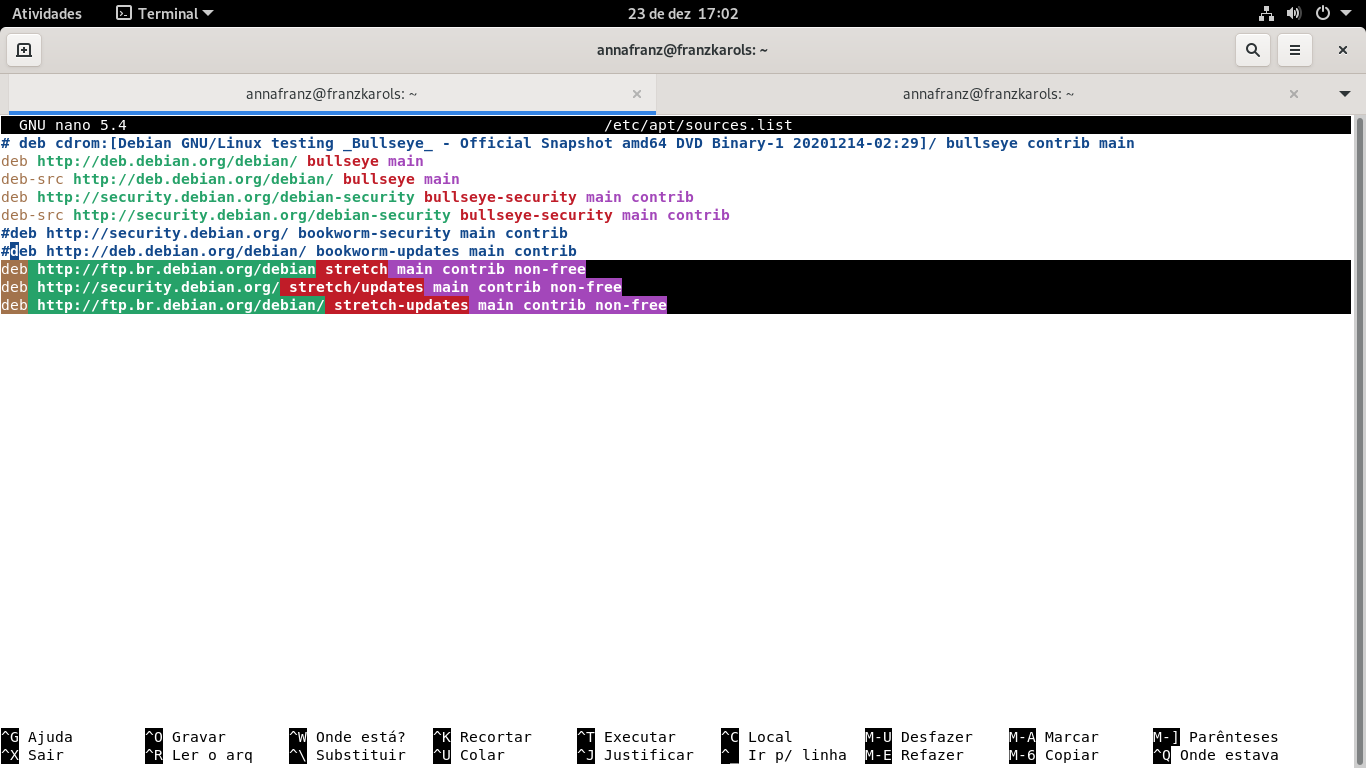The height and width of the screenshot is (768, 1366).
Task: Click the ^G Ajuda help shortcut
Action: (x=37, y=737)
